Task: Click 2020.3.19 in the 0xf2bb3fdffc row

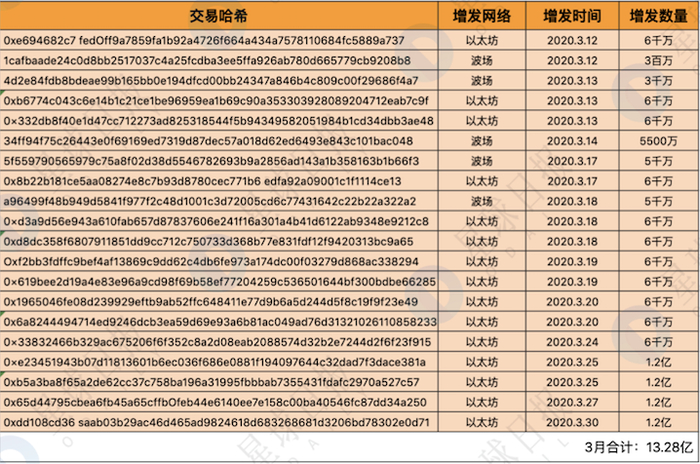Action: pos(572,262)
